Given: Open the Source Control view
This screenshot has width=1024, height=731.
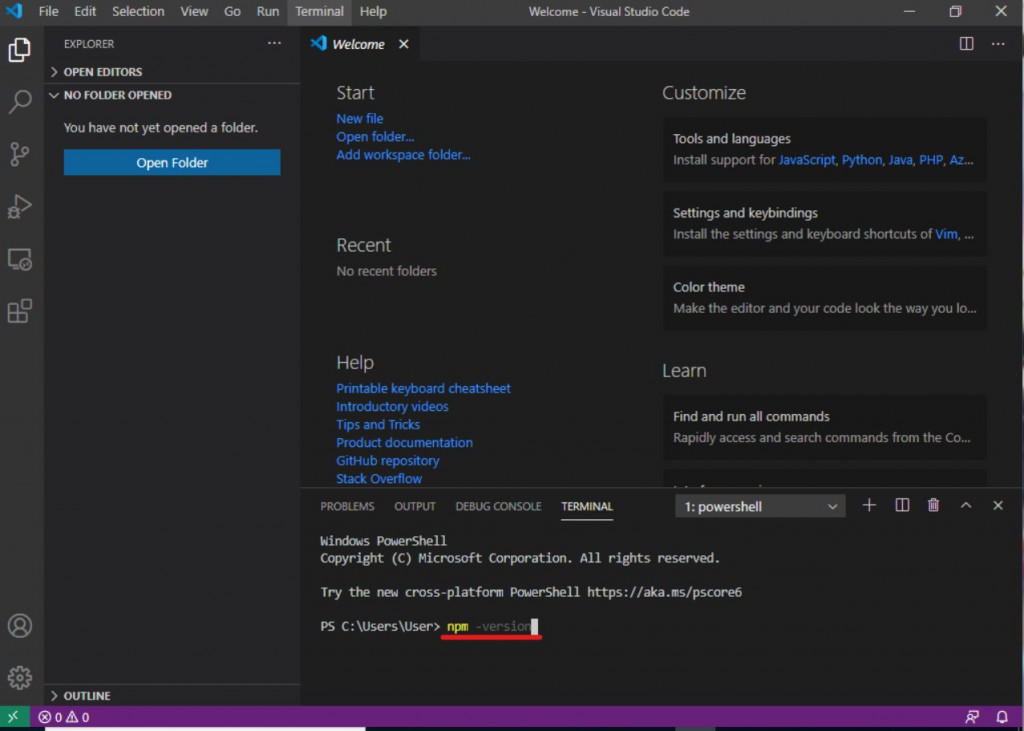Looking at the screenshot, I should pyautogui.click(x=20, y=154).
